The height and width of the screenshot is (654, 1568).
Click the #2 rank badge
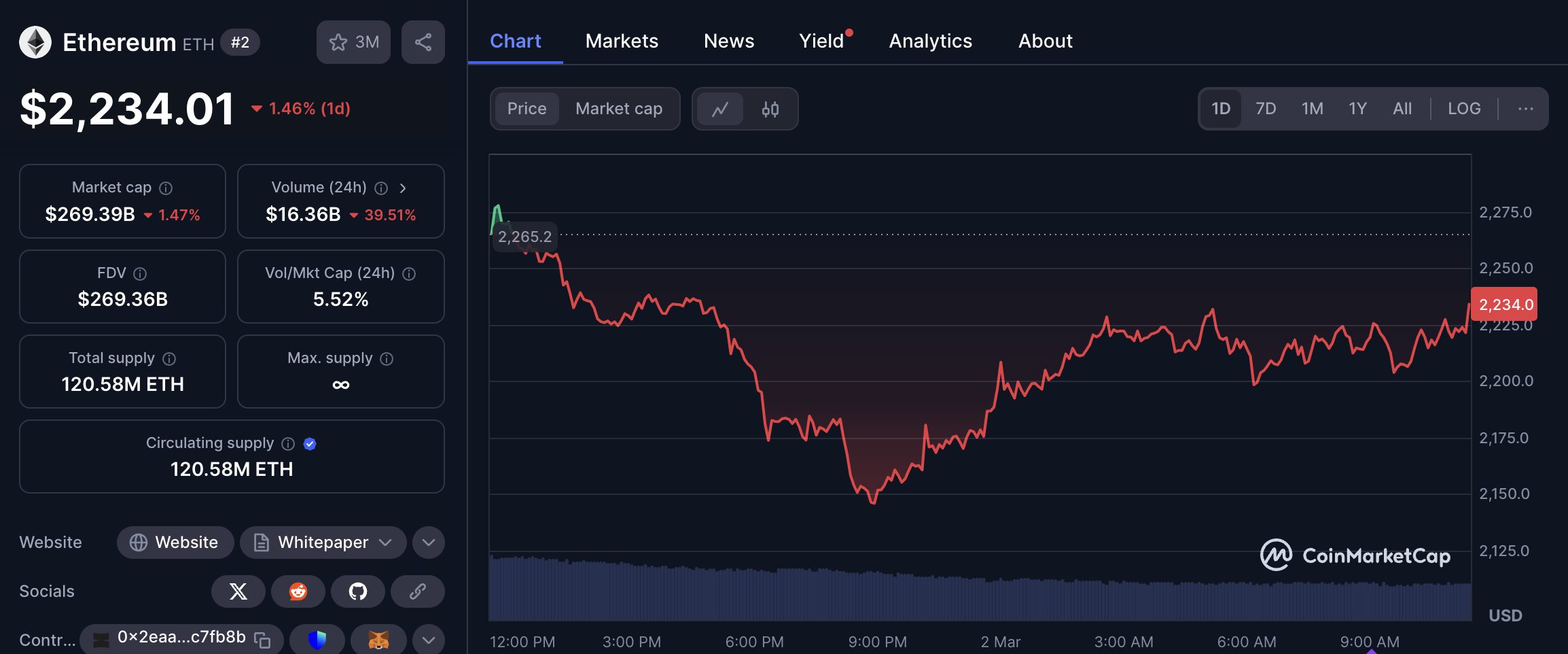click(x=240, y=42)
